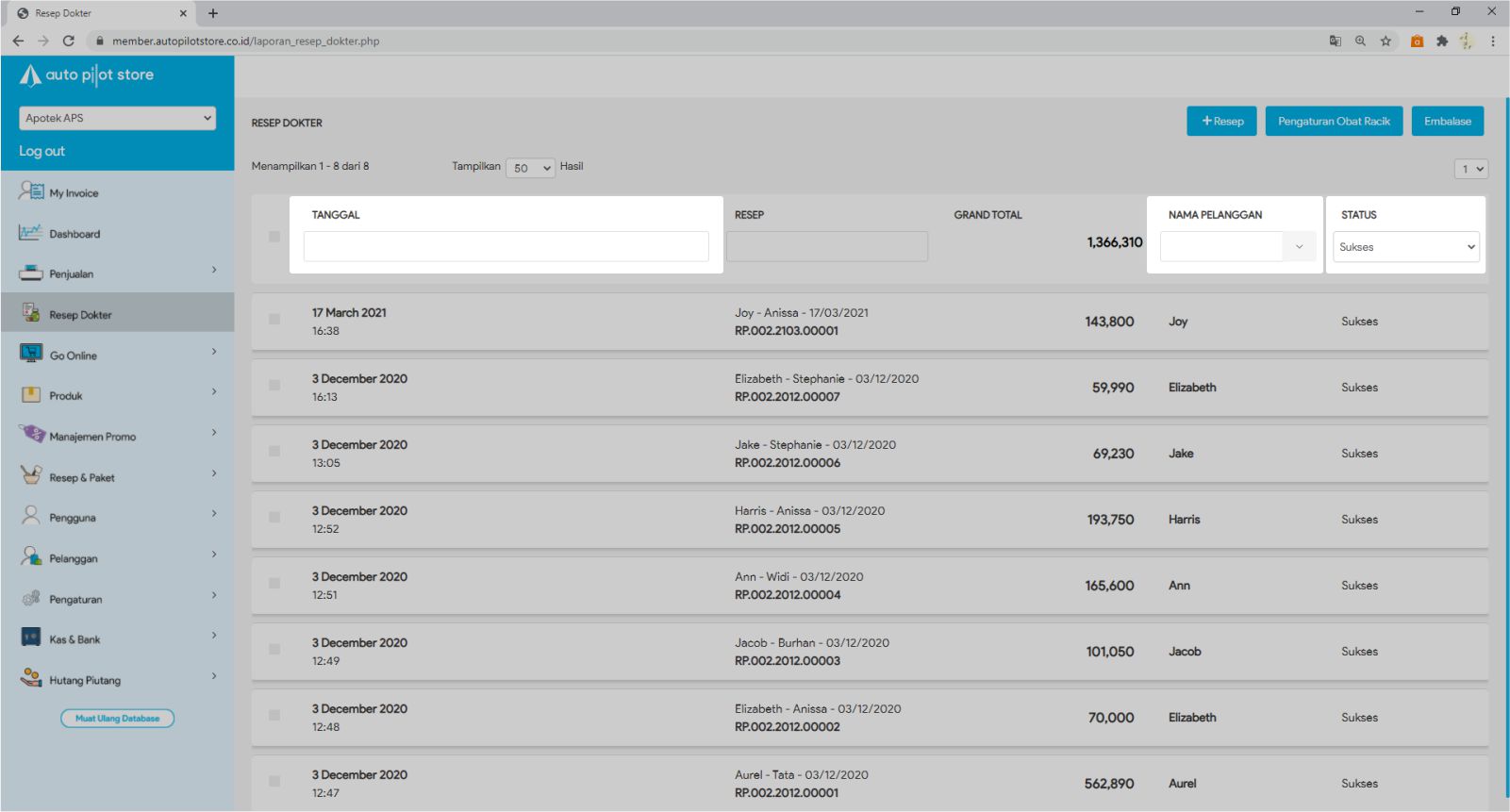Change the Tampilkan results count dropdown
1510x812 pixels.
(x=530, y=168)
